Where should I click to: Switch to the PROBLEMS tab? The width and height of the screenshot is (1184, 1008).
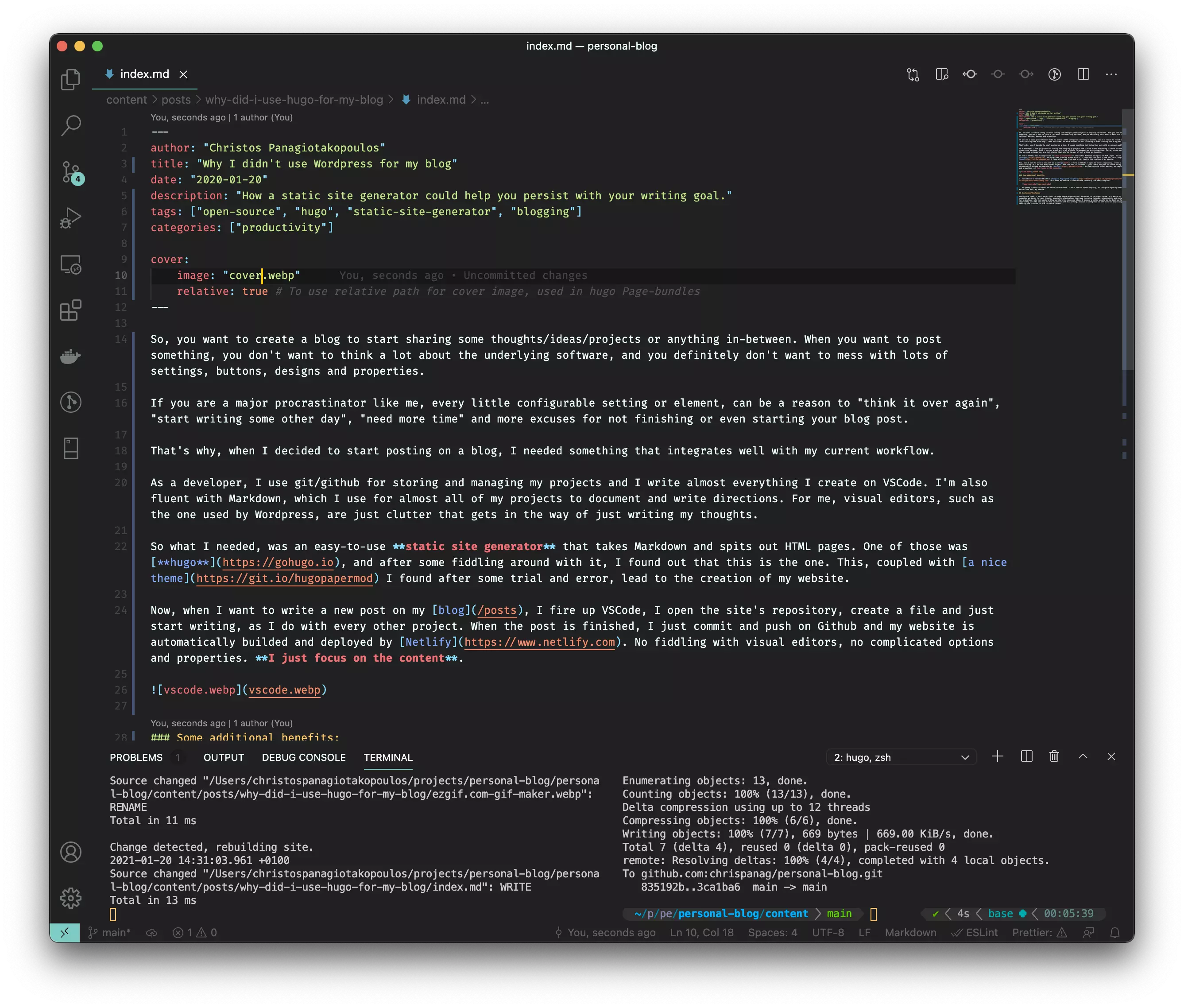136,757
